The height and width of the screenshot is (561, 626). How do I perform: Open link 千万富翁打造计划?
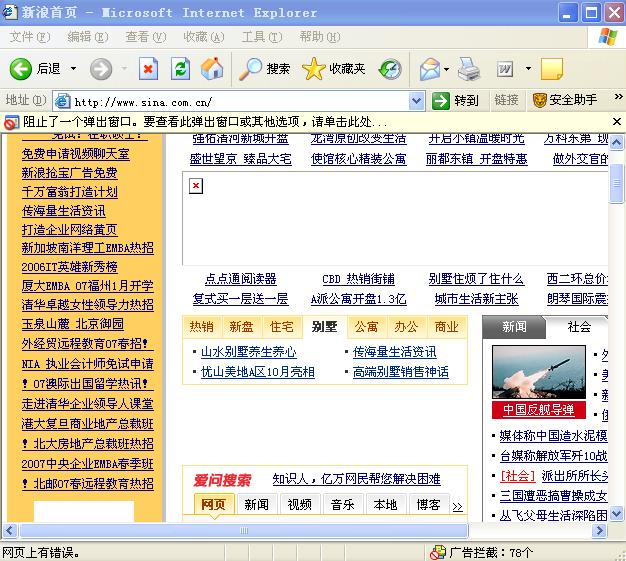[x=69, y=192]
